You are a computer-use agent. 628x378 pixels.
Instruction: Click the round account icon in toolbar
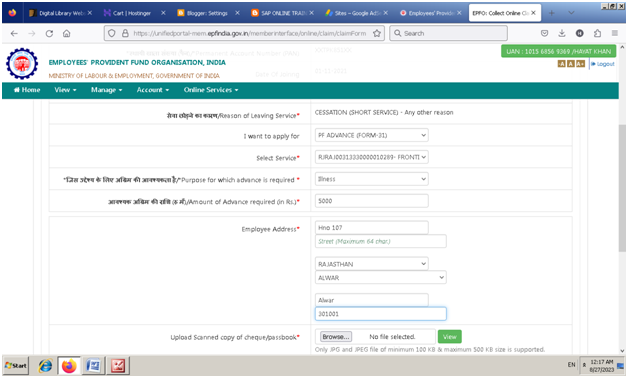tap(580, 33)
